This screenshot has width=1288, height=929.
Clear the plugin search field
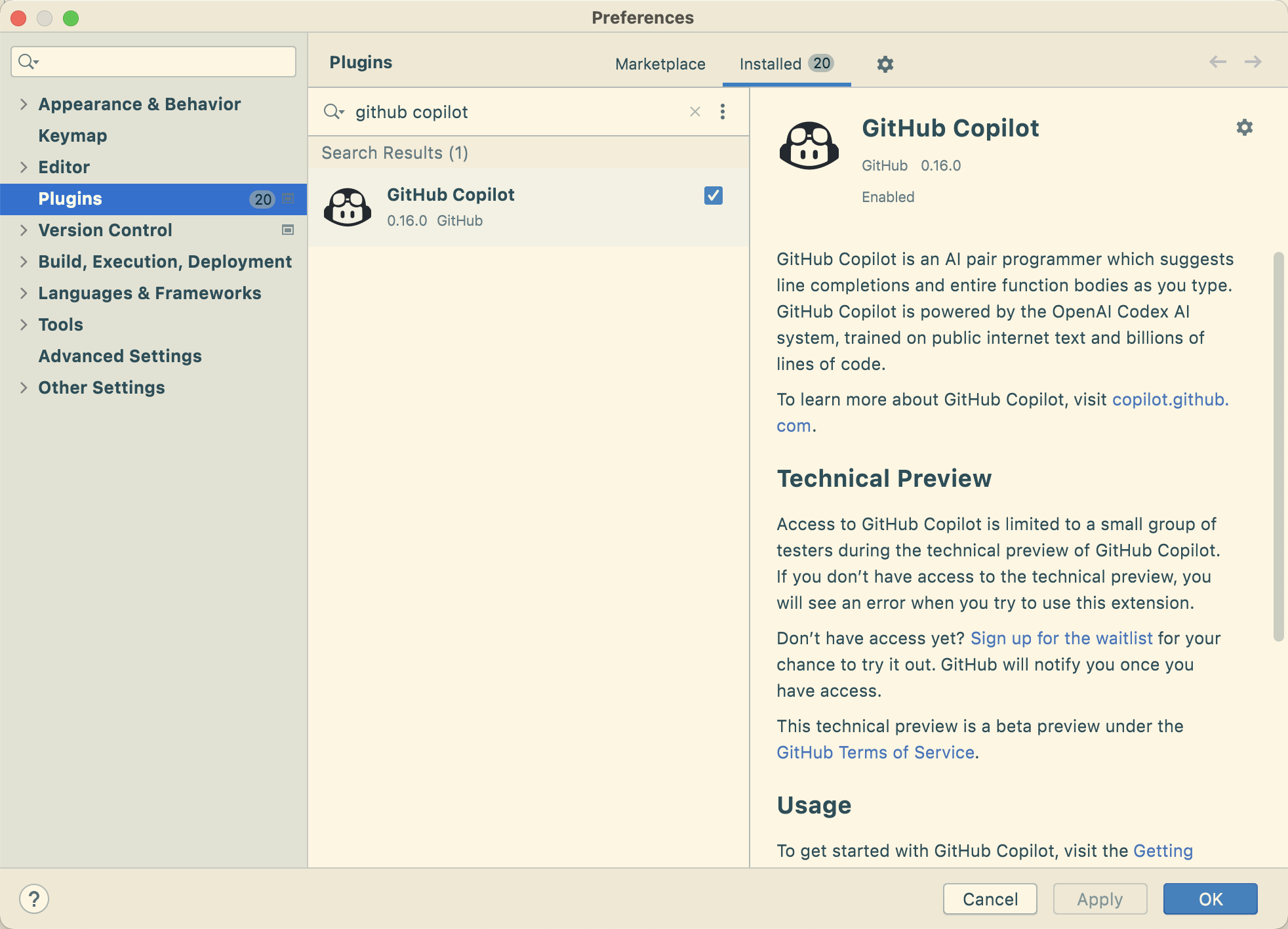pos(695,112)
